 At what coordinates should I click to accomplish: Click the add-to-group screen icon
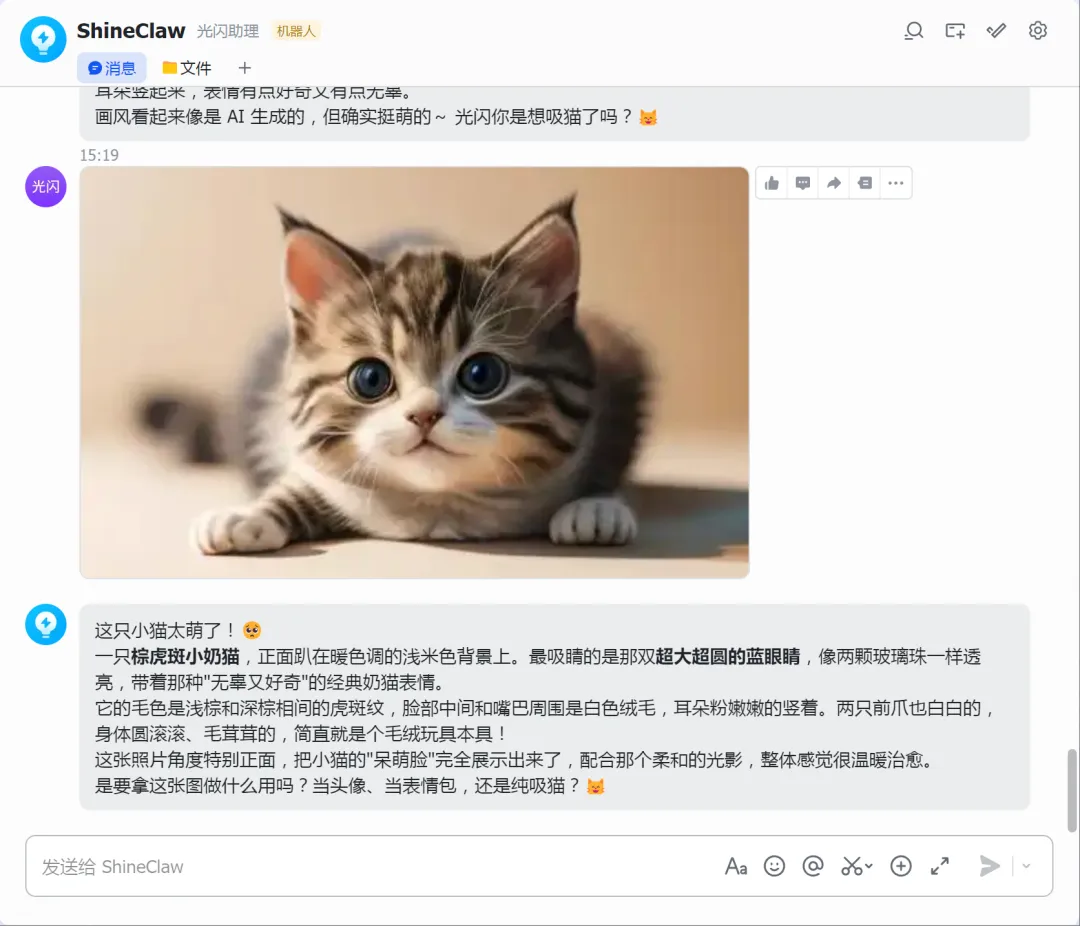tap(955, 30)
